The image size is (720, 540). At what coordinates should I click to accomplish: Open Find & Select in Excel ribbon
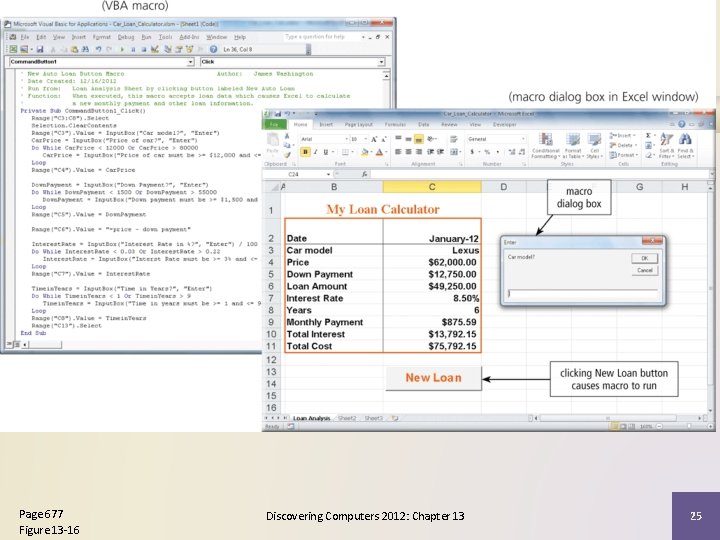click(685, 146)
